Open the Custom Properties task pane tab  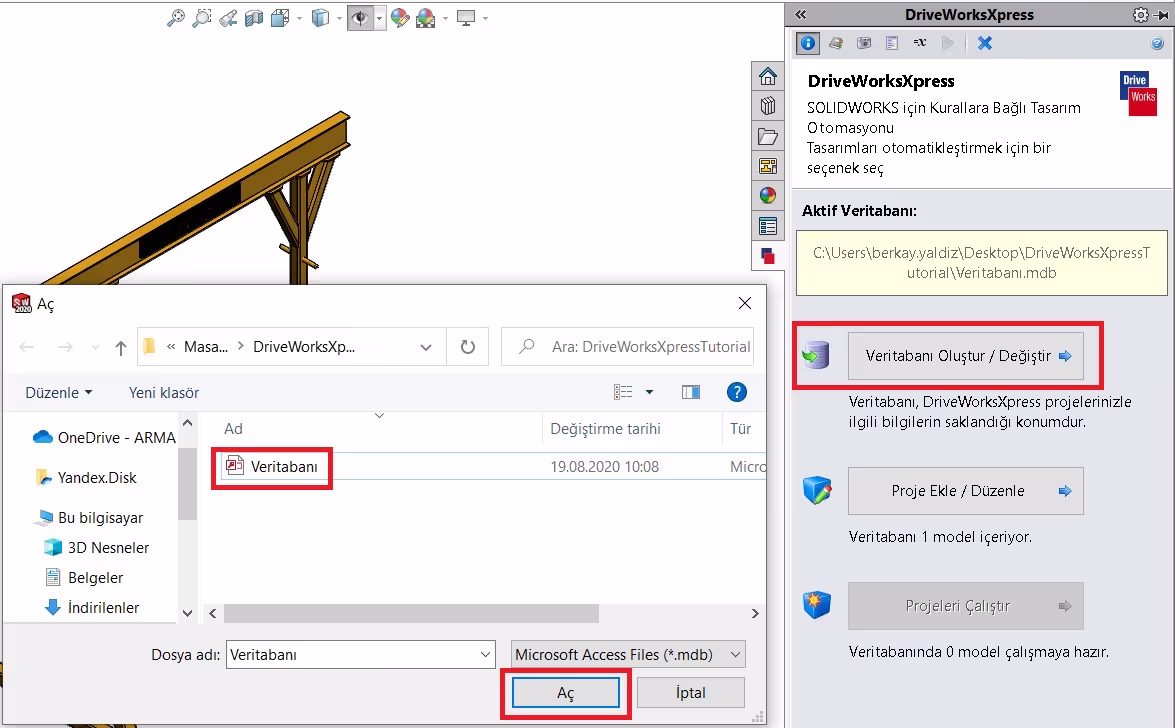click(x=767, y=226)
